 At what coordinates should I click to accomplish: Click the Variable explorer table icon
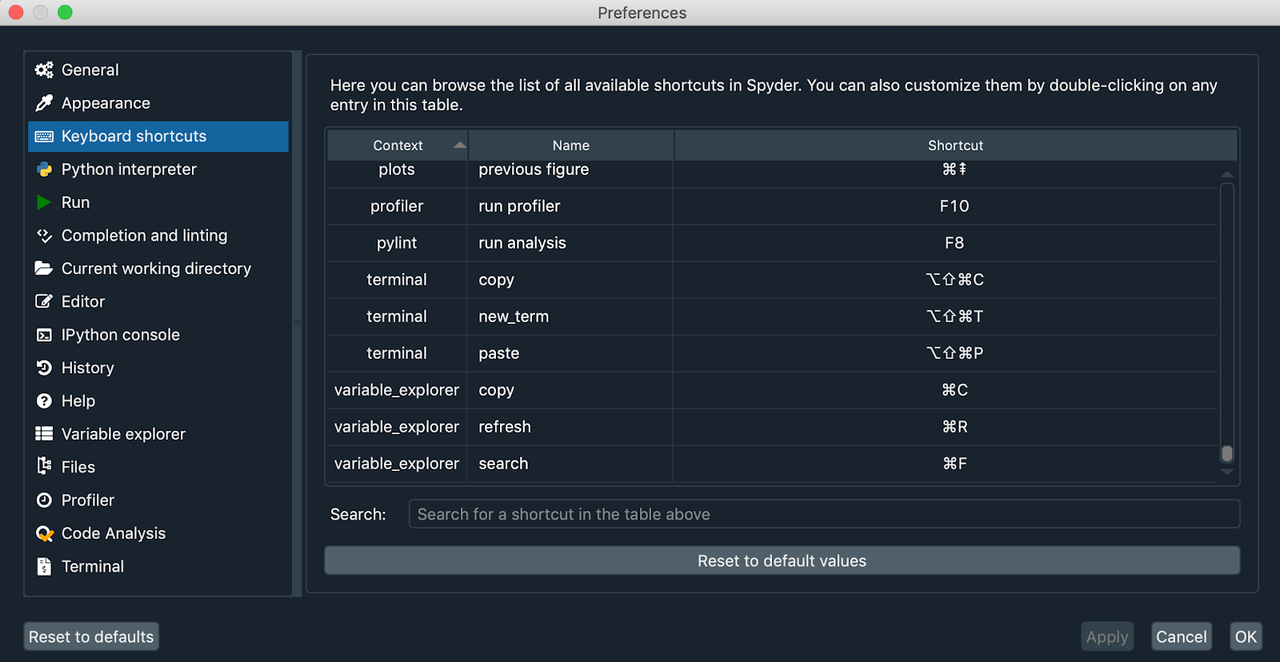click(44, 434)
